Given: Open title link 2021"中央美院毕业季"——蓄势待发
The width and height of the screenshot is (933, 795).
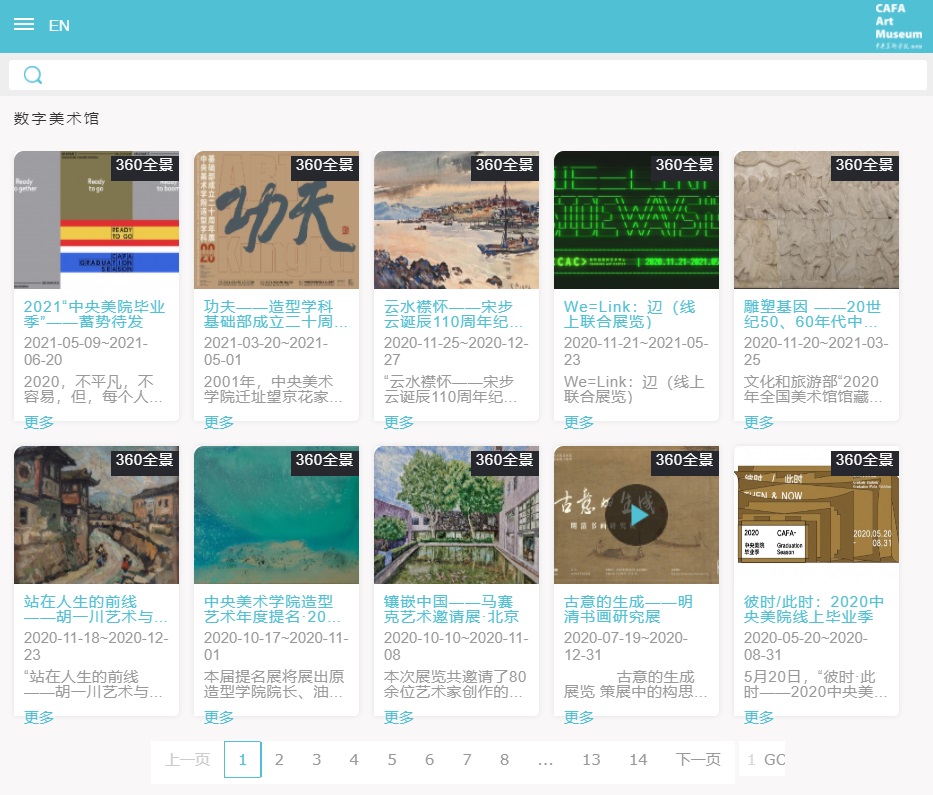Looking at the screenshot, I should pyautogui.click(x=94, y=314).
